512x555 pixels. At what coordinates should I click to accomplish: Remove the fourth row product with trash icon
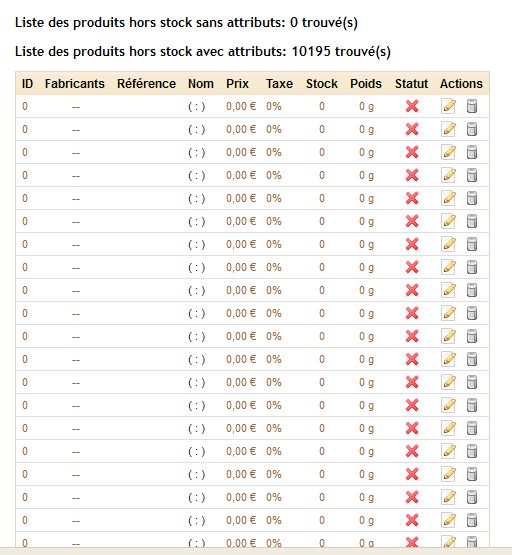coord(472,175)
